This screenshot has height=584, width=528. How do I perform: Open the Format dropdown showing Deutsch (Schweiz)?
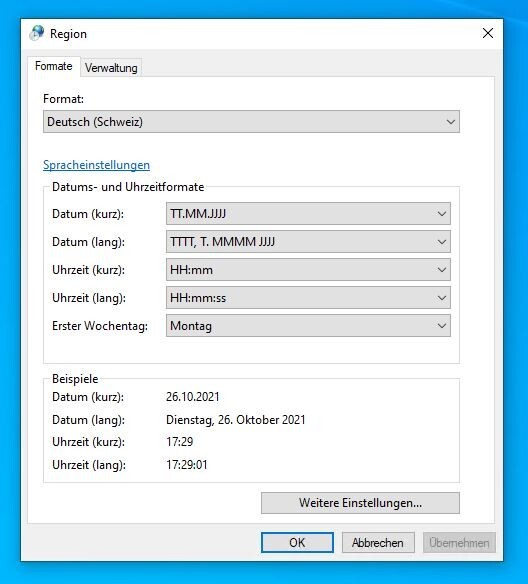pos(251,121)
